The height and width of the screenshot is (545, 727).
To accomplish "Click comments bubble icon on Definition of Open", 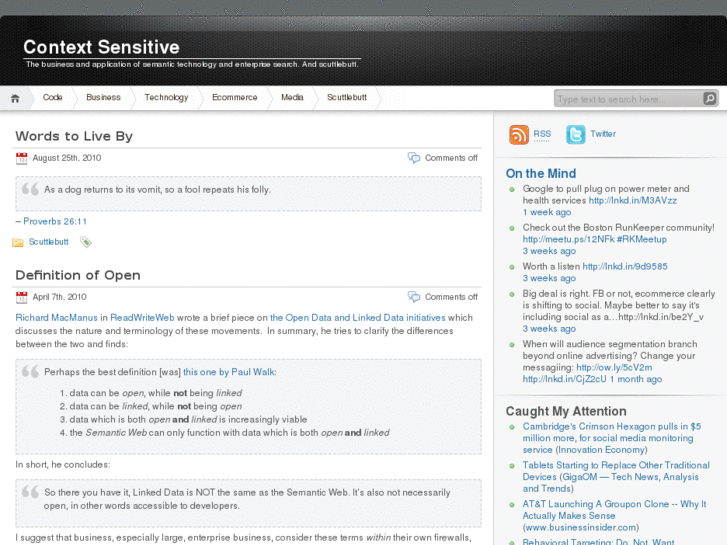I will point(414,297).
